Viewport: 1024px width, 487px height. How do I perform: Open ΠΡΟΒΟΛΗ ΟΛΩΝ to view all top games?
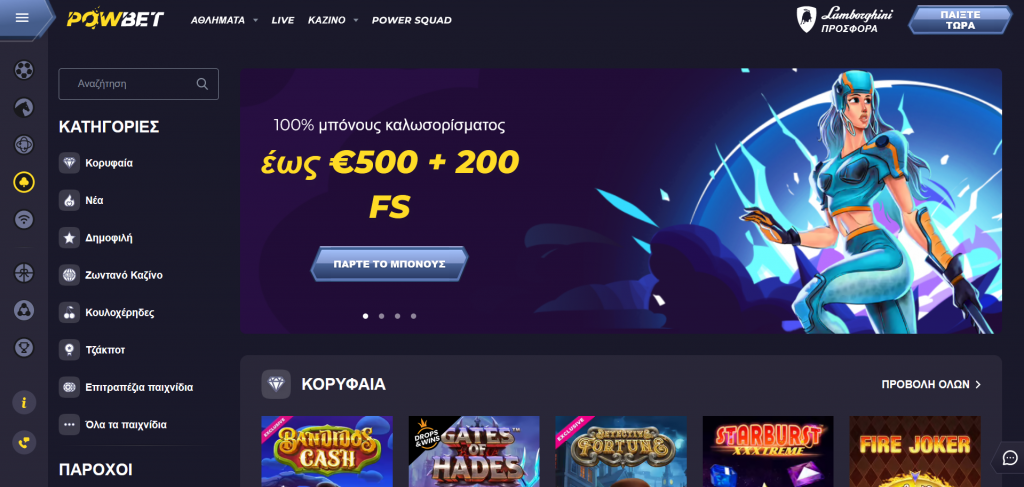tap(931, 385)
